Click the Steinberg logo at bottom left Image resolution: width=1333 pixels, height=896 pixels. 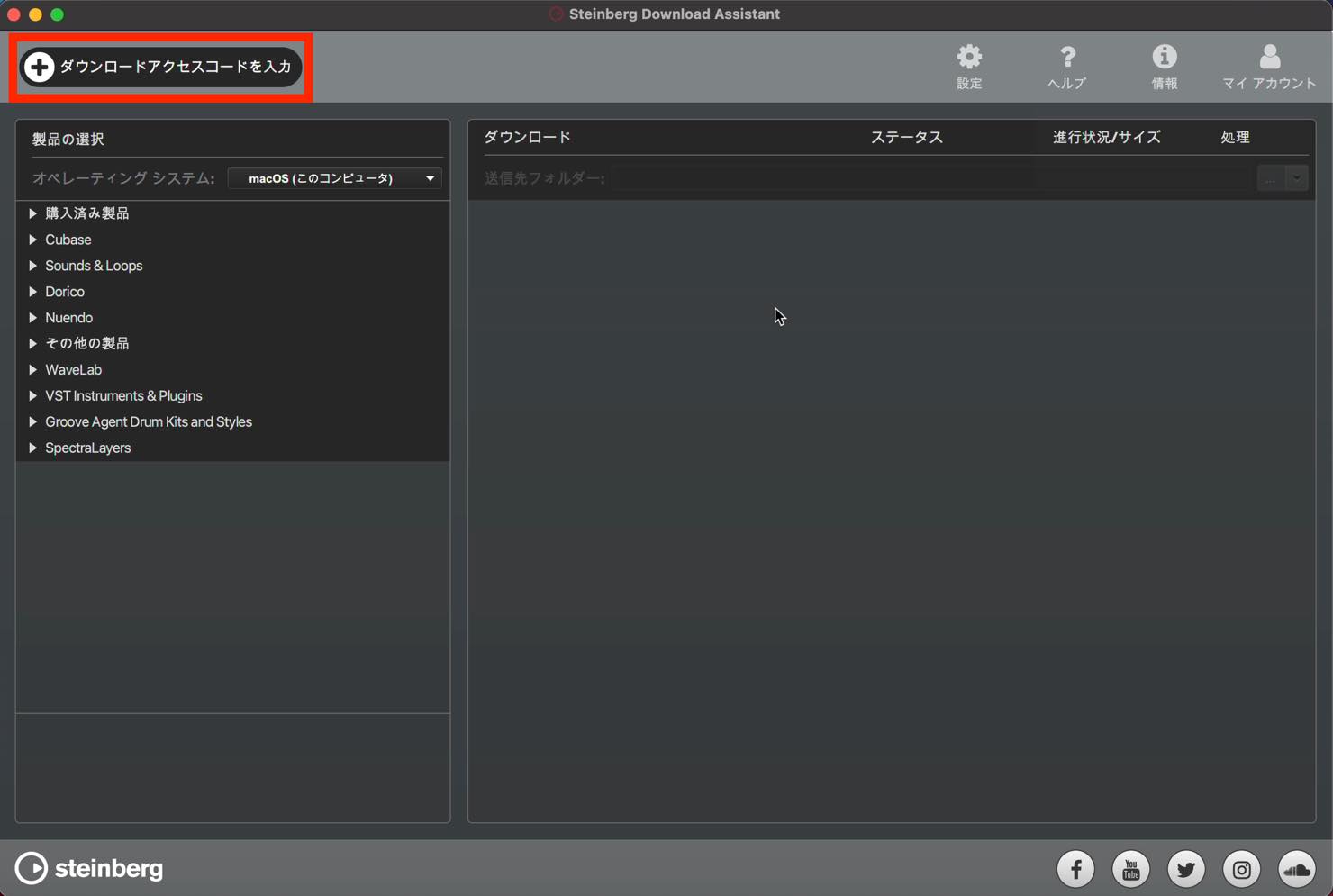click(89, 868)
